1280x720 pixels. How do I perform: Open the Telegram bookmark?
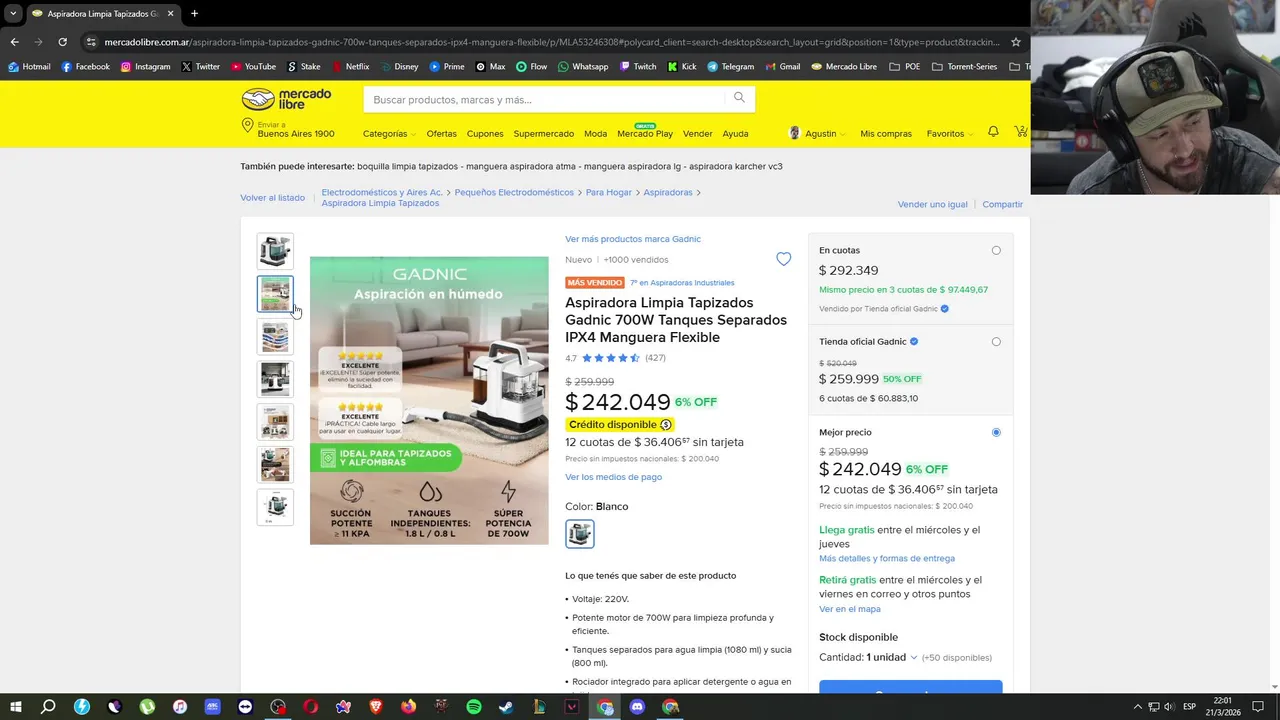coord(731,67)
